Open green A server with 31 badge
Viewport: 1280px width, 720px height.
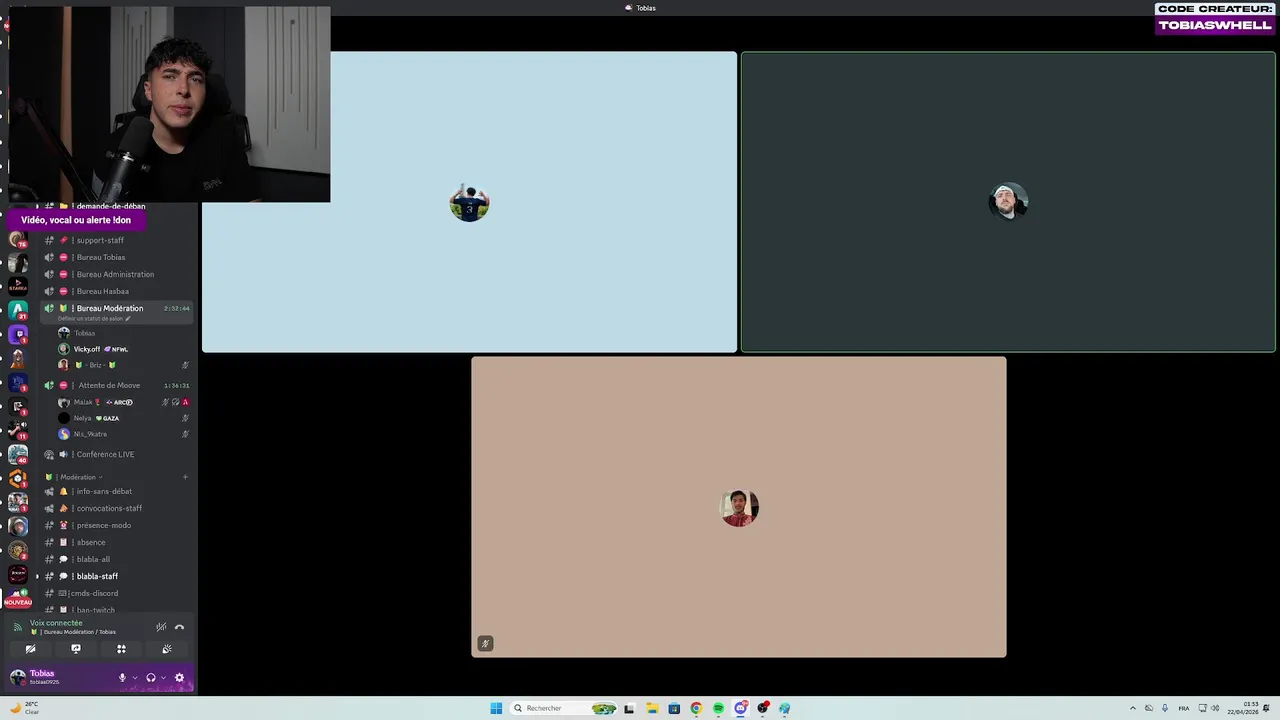[x=18, y=311]
